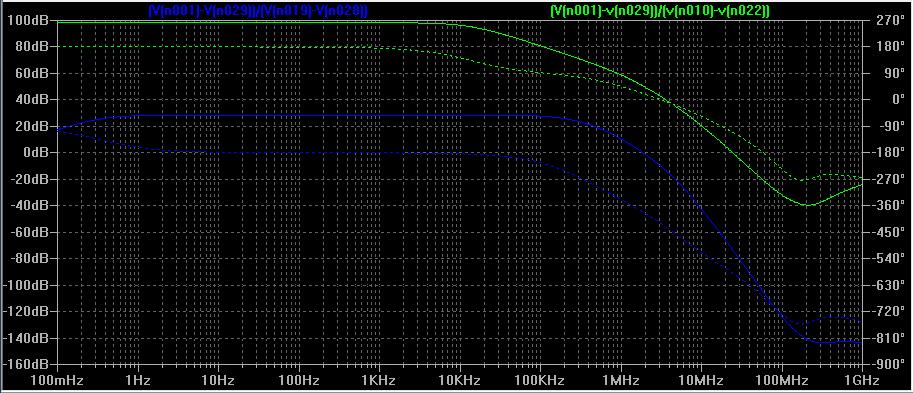Click the -450° phase axis label
The image size is (913, 393).
pos(887,232)
